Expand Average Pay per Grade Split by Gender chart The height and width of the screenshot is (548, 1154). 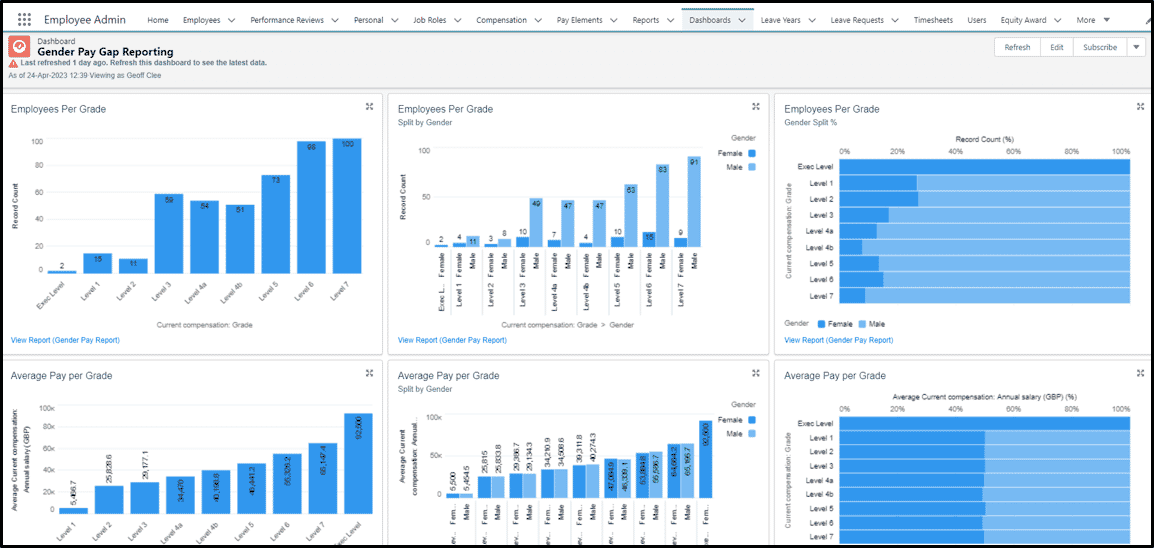click(756, 373)
